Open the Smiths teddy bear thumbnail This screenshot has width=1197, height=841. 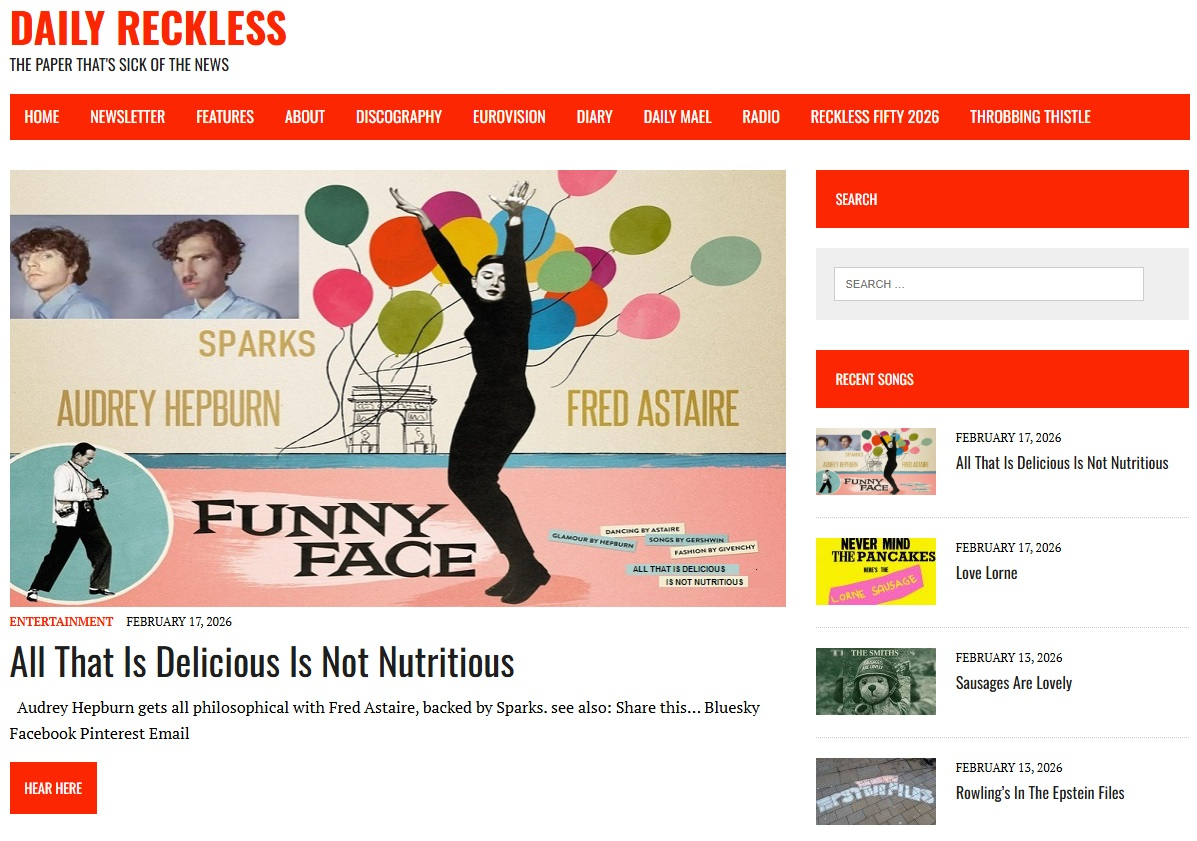tap(876, 682)
